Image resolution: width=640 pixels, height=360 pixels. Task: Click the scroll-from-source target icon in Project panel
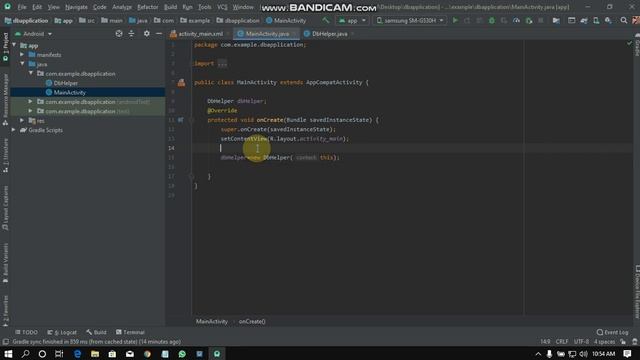tap(119, 34)
